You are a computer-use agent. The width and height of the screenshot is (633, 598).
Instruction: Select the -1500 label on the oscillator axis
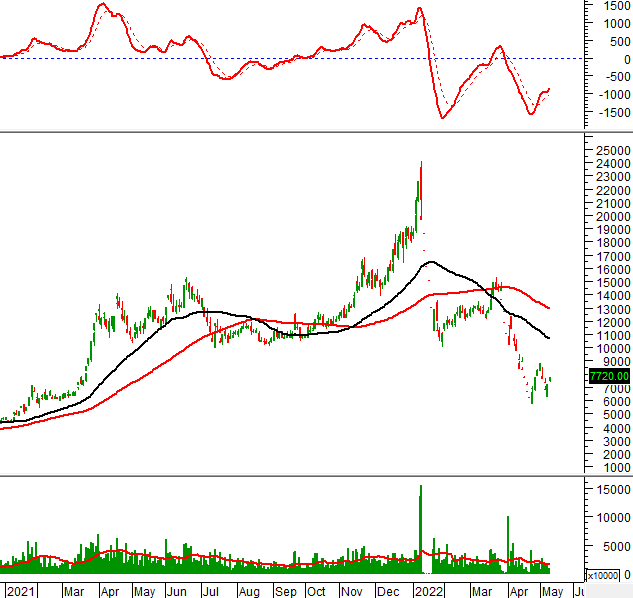(x=606, y=112)
